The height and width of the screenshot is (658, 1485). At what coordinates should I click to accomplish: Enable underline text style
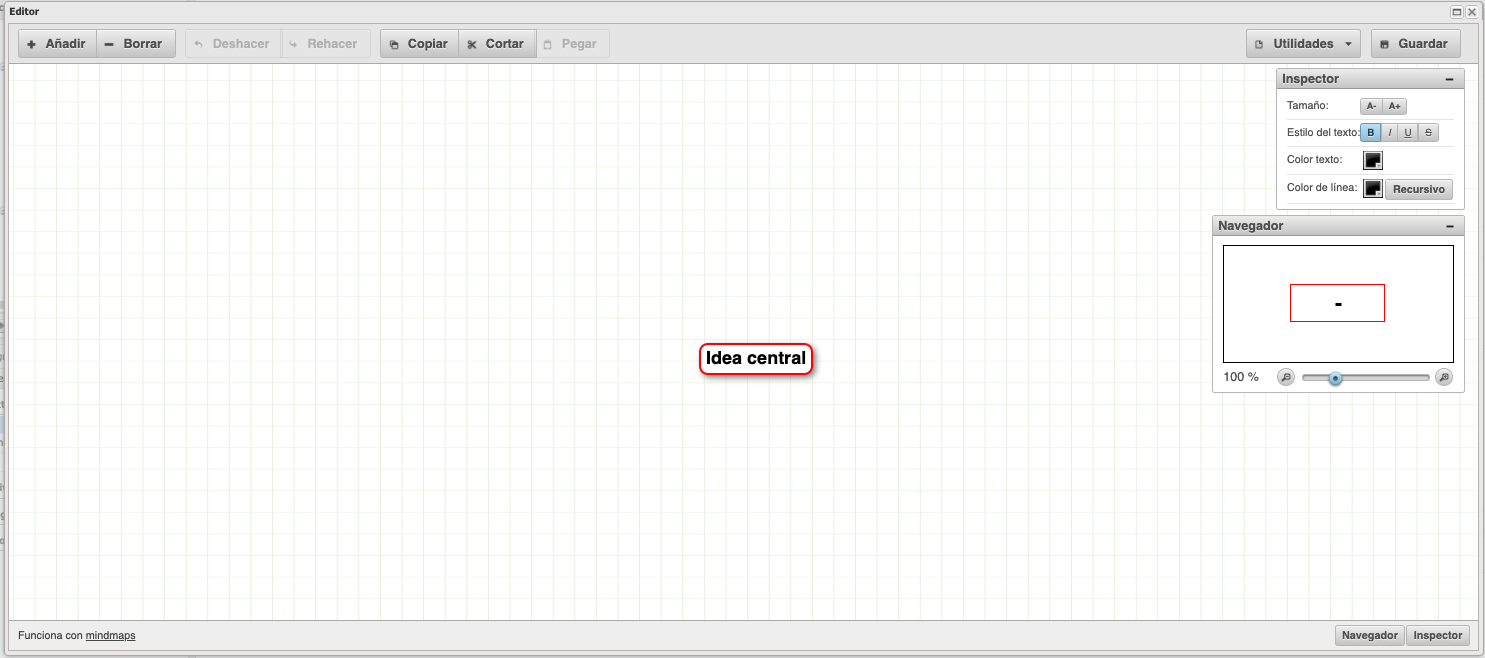coord(1408,131)
